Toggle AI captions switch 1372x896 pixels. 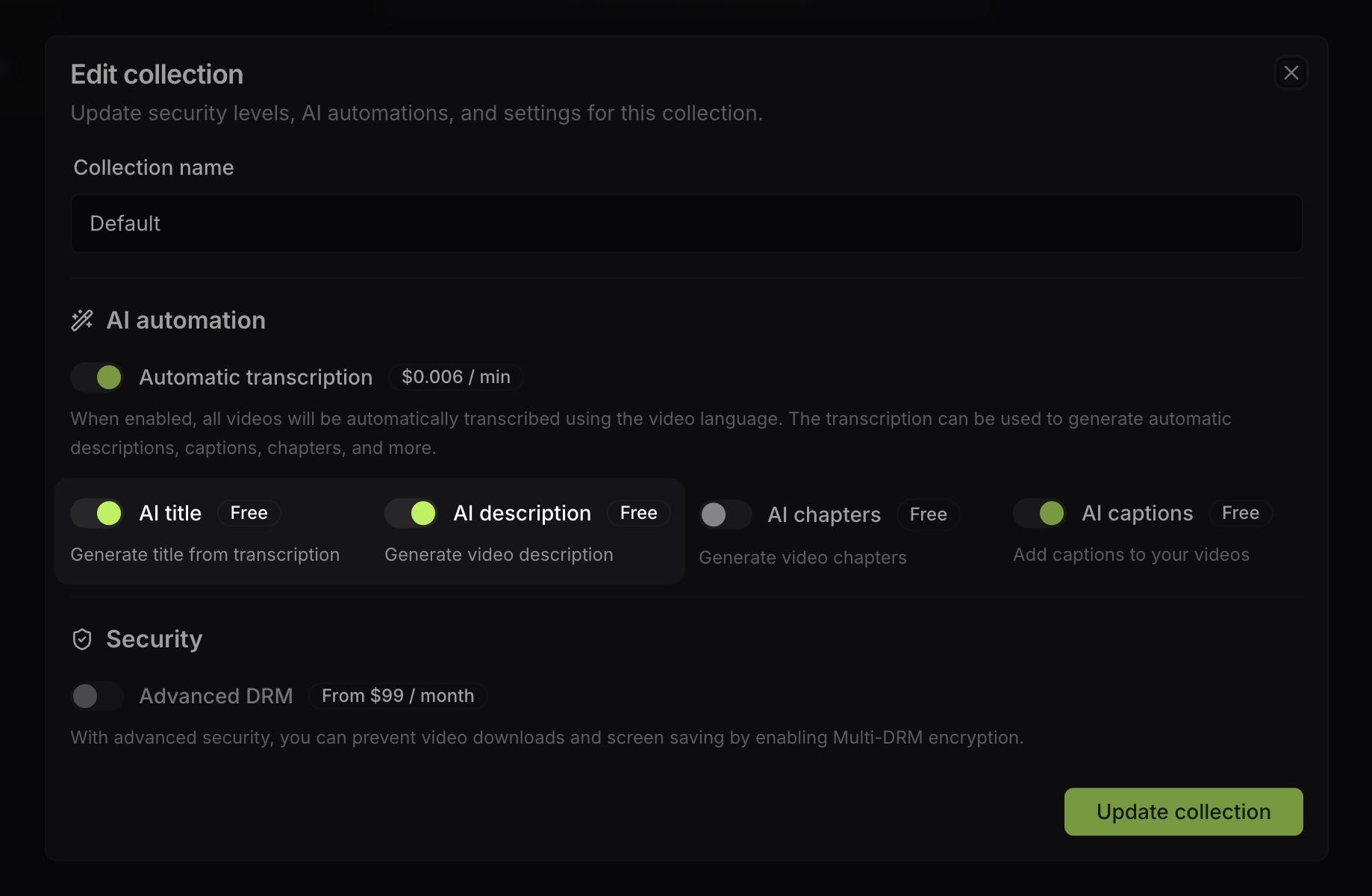[1040, 513]
